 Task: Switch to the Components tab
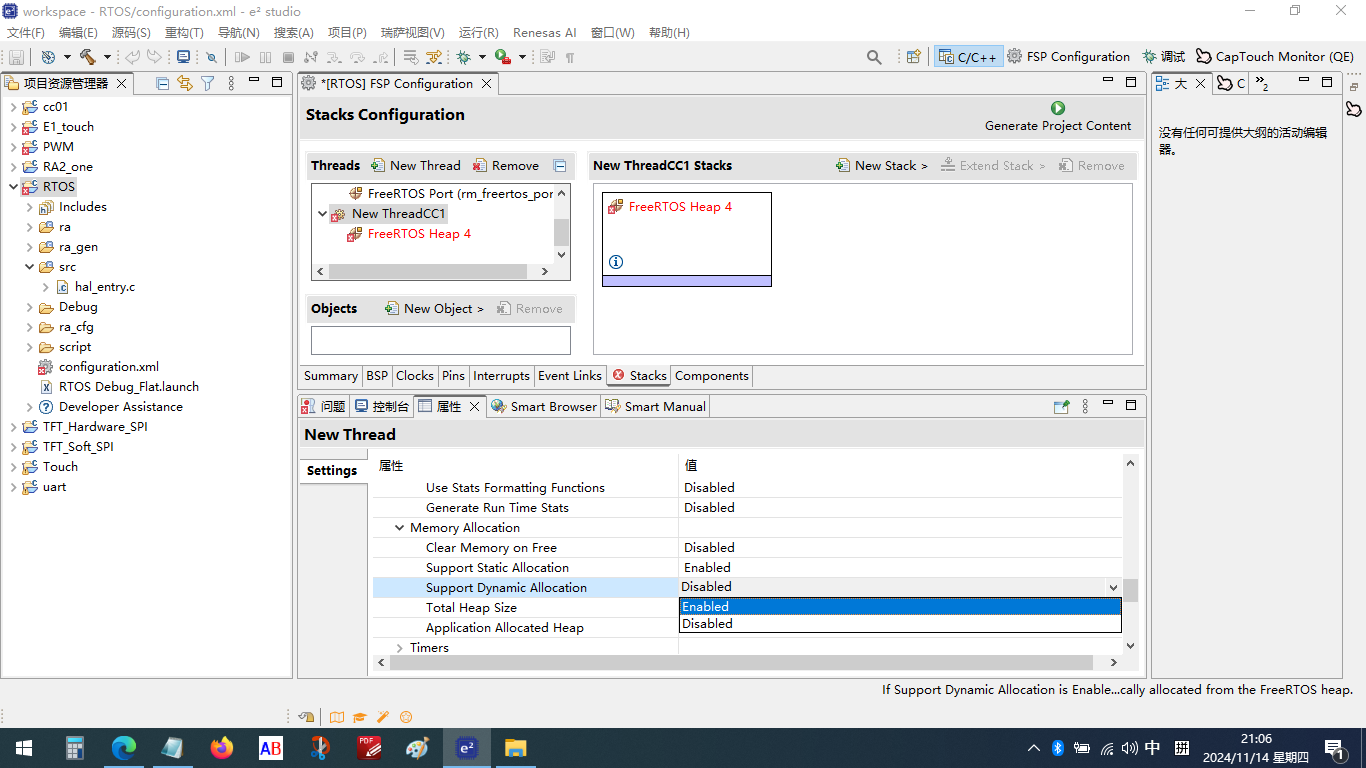click(x=712, y=376)
